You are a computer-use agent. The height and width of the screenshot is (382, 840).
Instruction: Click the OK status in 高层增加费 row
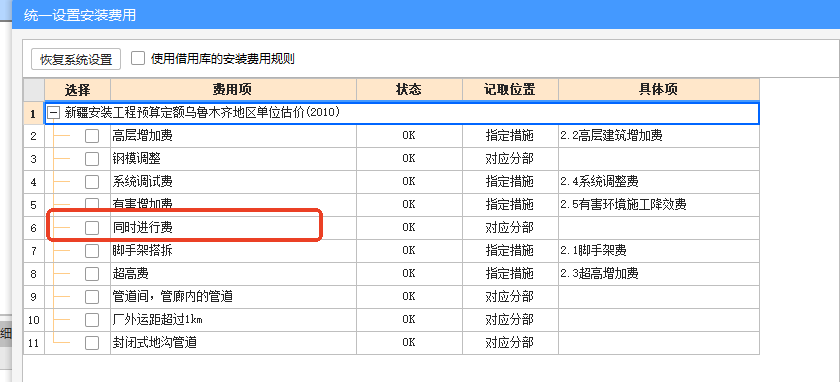tap(409, 136)
